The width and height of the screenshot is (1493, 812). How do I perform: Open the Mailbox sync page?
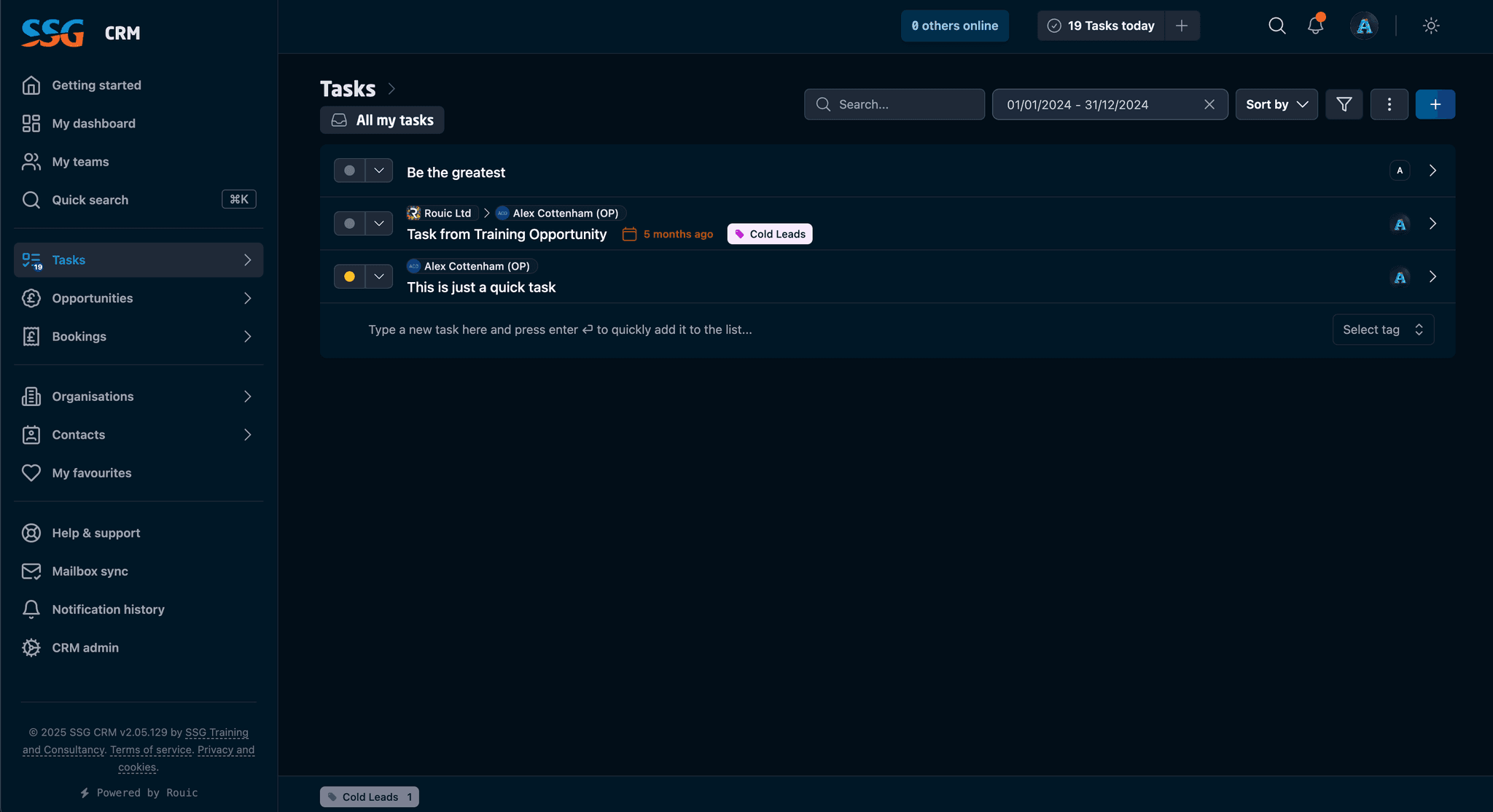90,571
